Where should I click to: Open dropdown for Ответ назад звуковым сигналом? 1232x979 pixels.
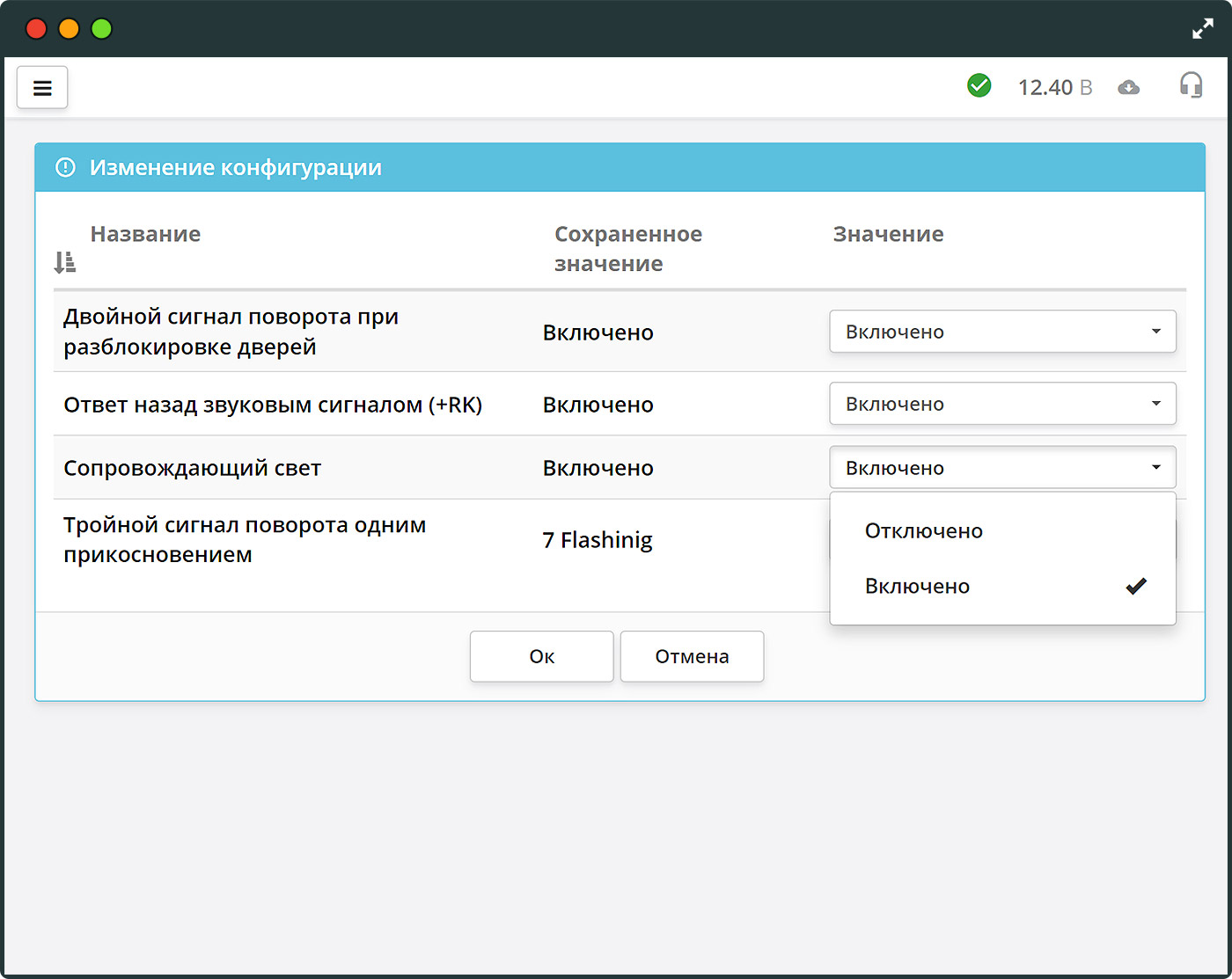tap(1002, 404)
